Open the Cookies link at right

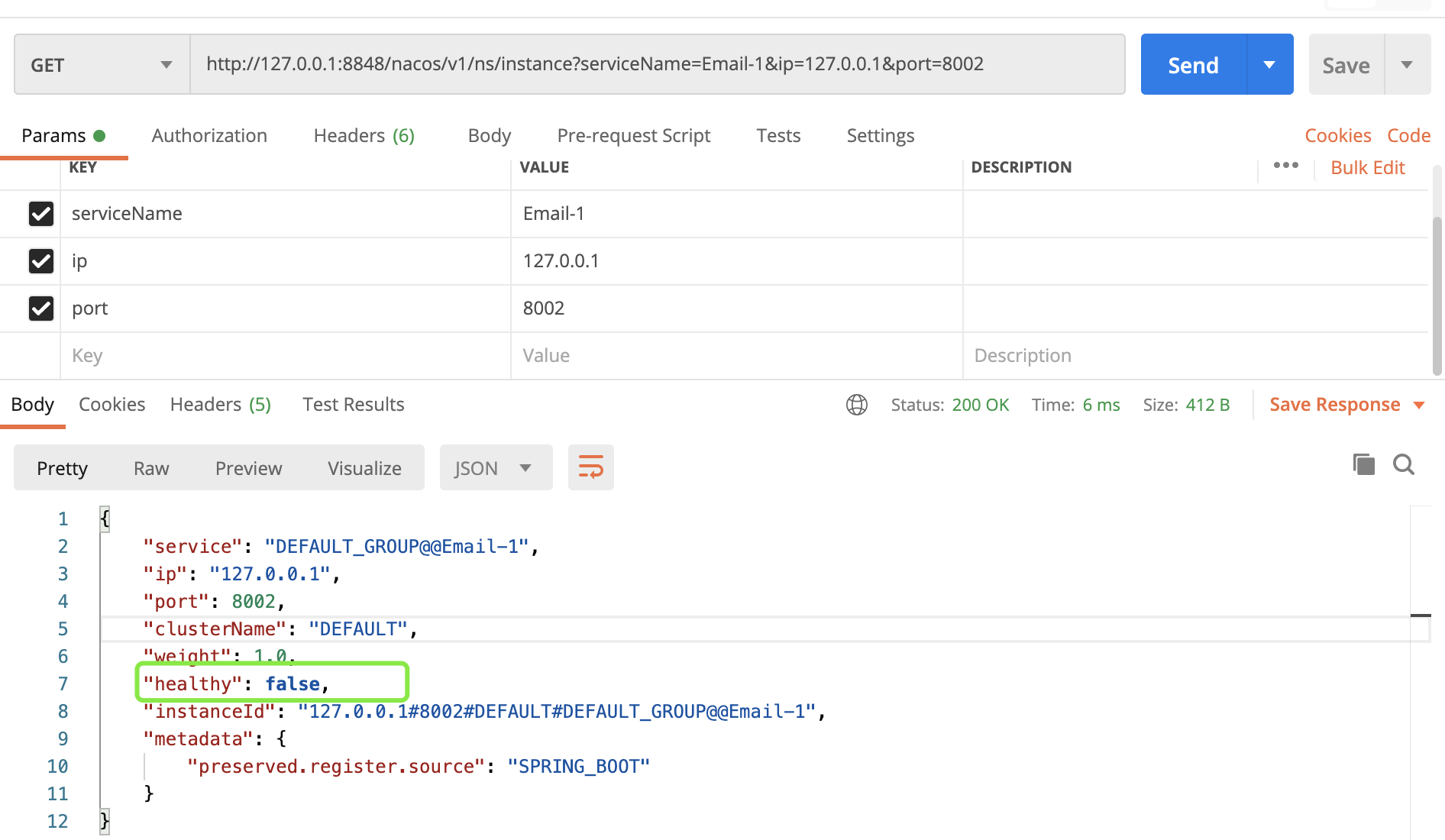(1338, 136)
